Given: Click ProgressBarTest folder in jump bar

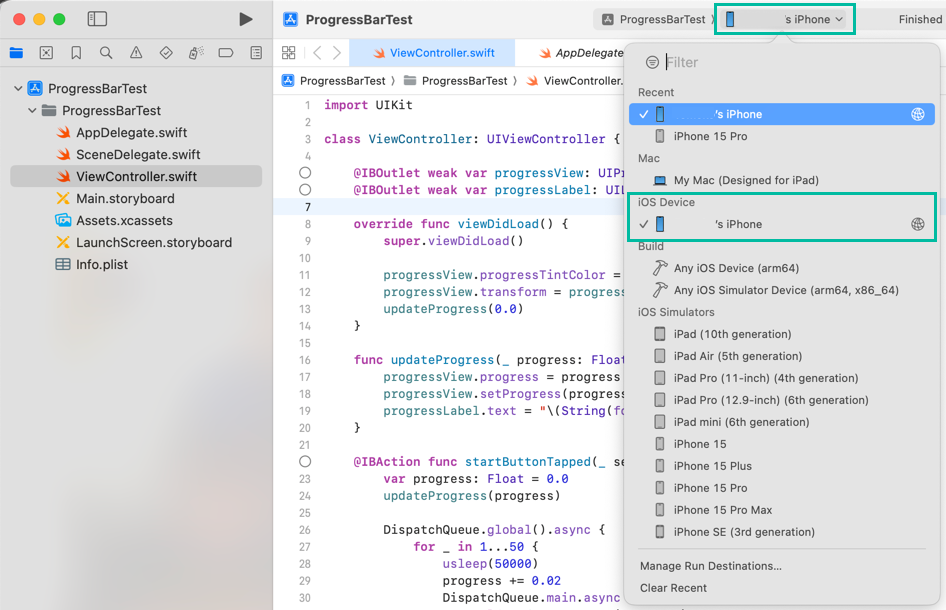Looking at the screenshot, I should [x=456, y=81].
